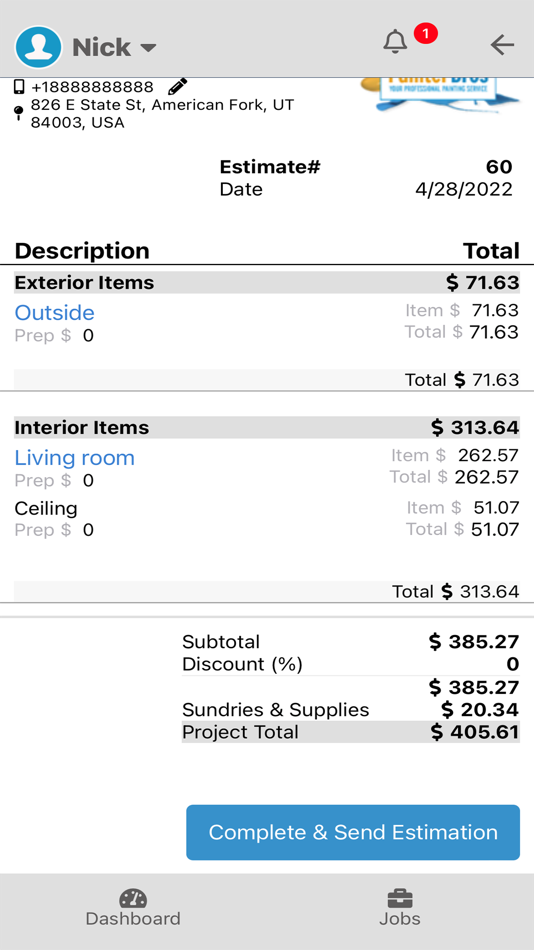Expand the Nick user dropdown arrow
Image resolution: width=534 pixels, height=950 pixels.
[148, 48]
